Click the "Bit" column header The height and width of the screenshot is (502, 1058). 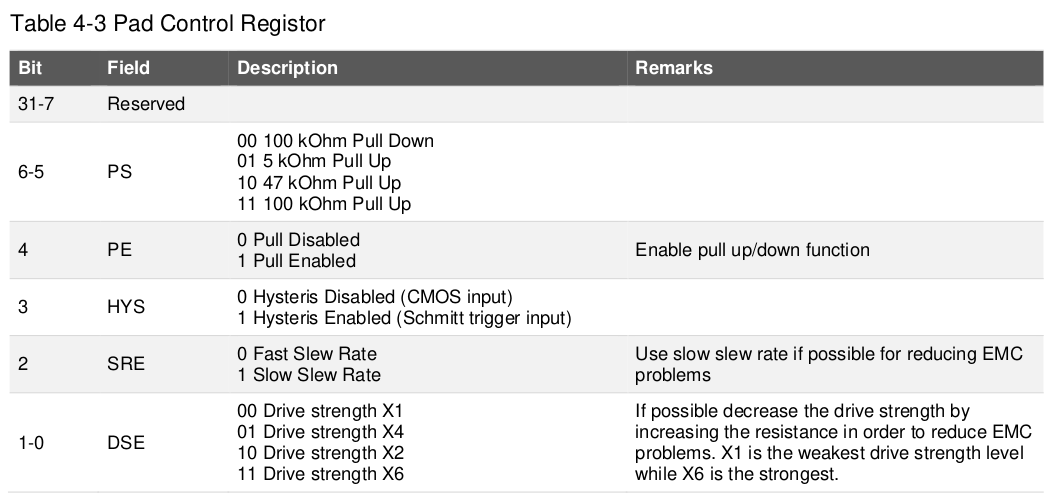click(31, 68)
